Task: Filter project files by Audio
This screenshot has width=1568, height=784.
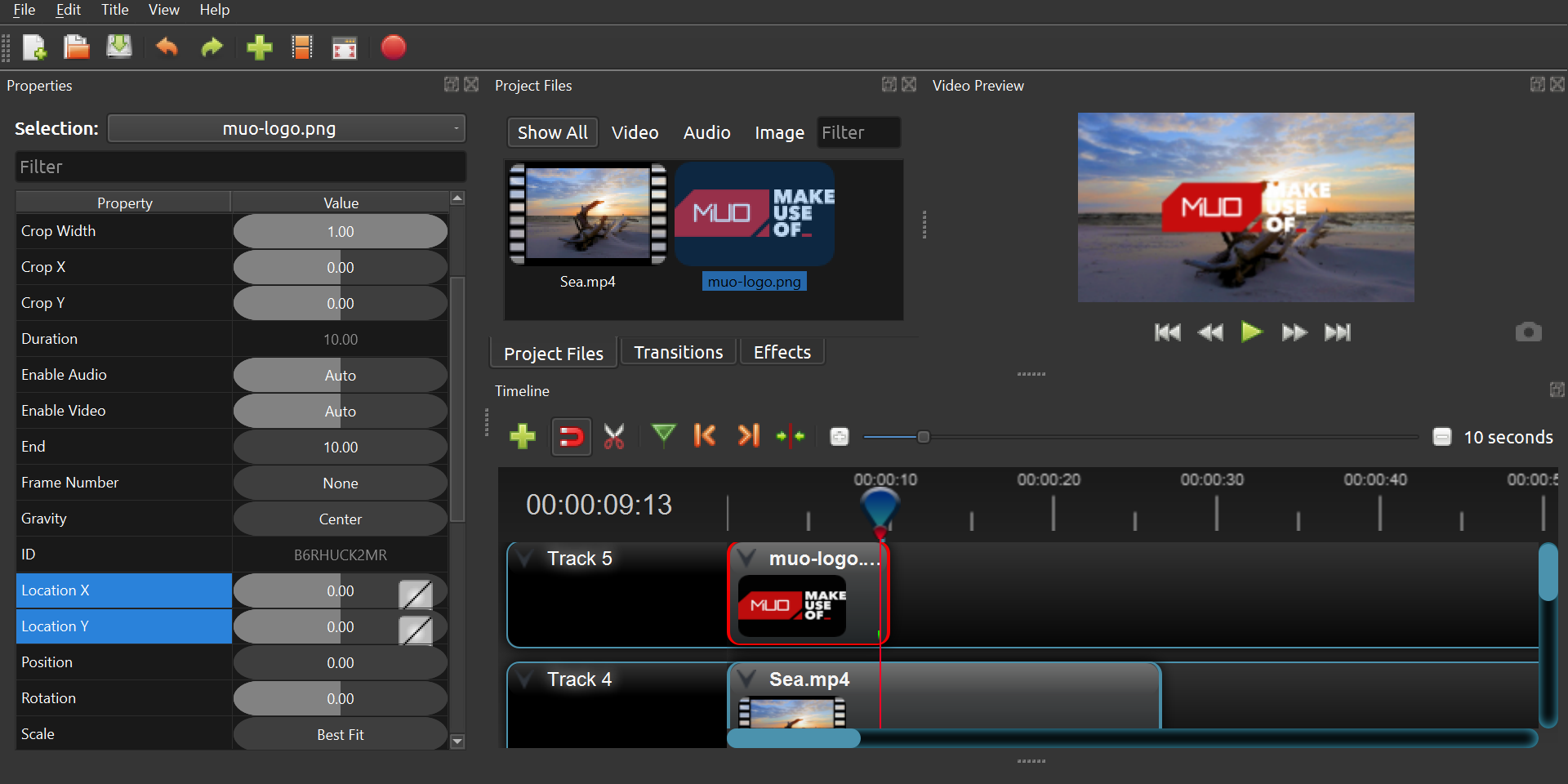Action: point(706,133)
